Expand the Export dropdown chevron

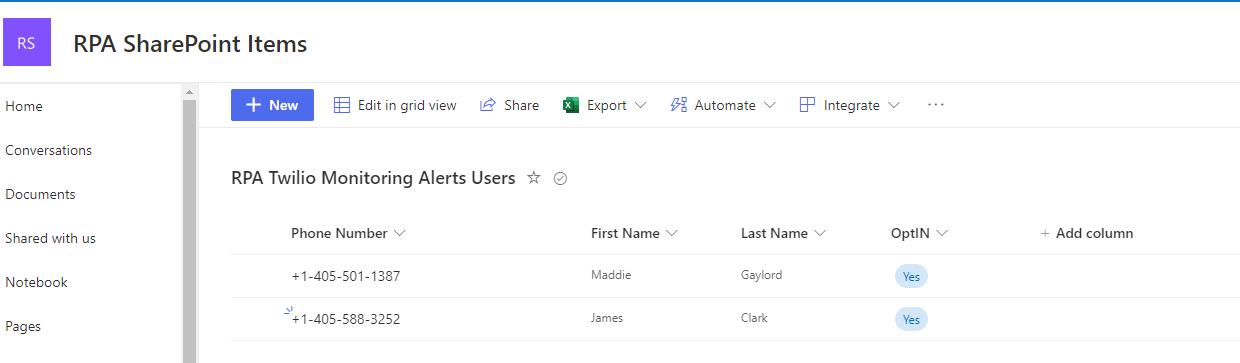click(640, 105)
